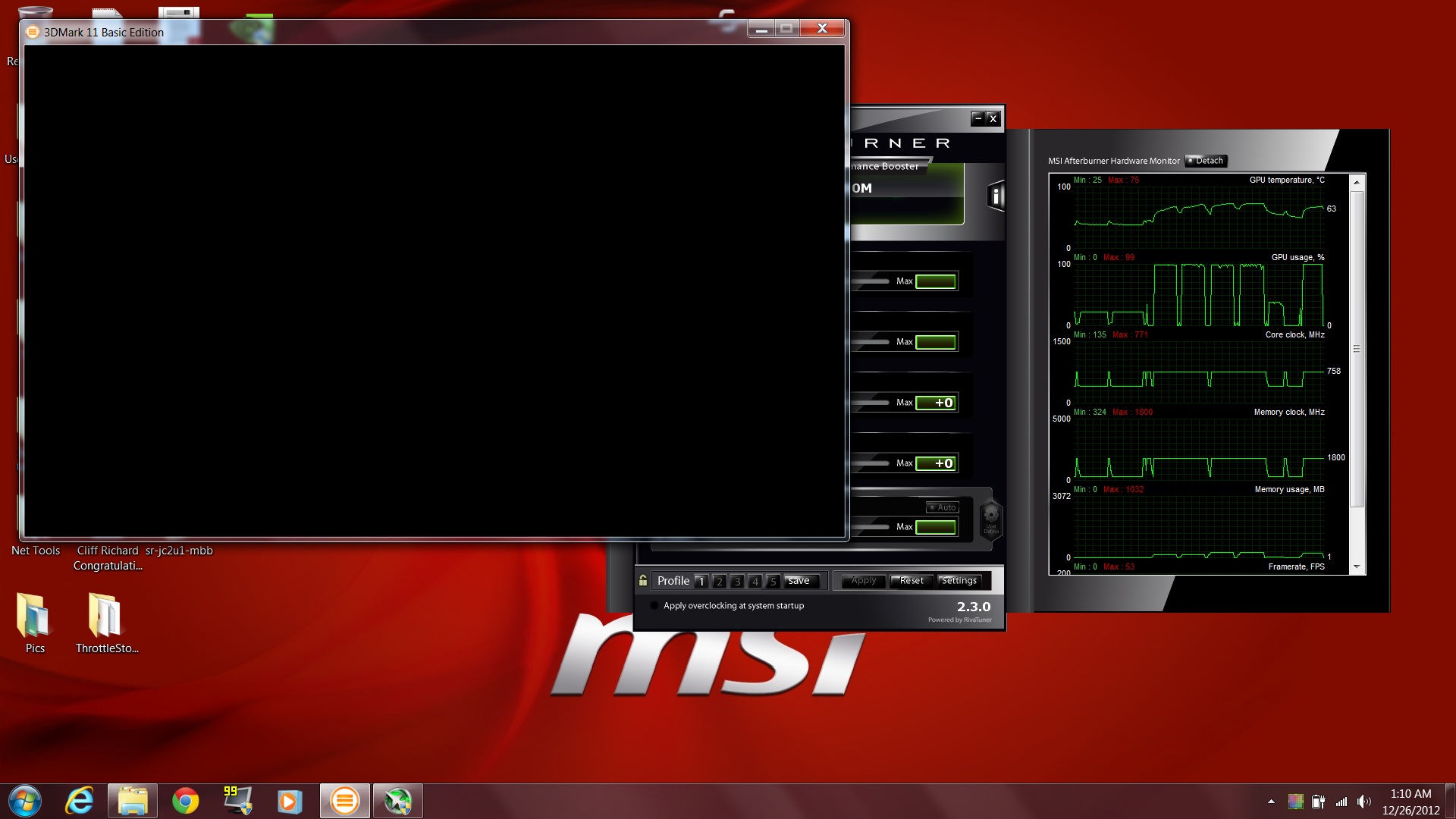Click the User Define fan gear icon
The height and width of the screenshot is (819, 1456).
[991, 519]
